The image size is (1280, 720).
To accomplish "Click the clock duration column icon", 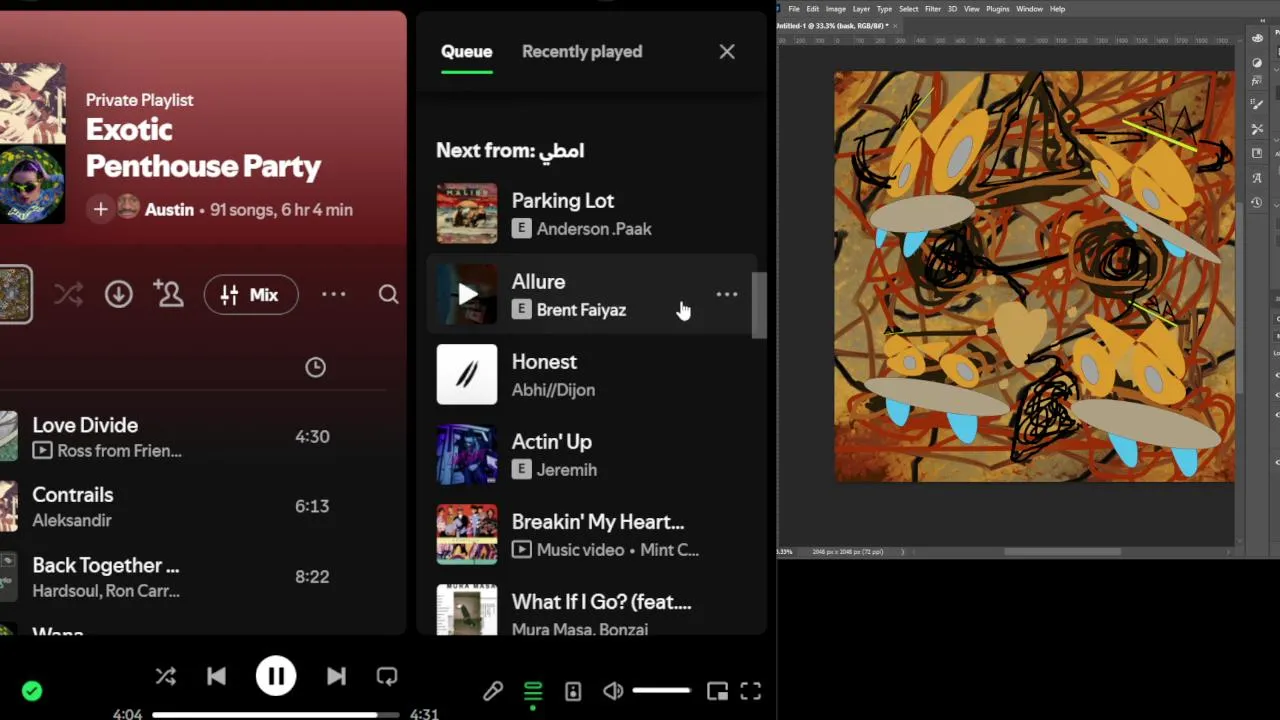I will click(x=315, y=367).
